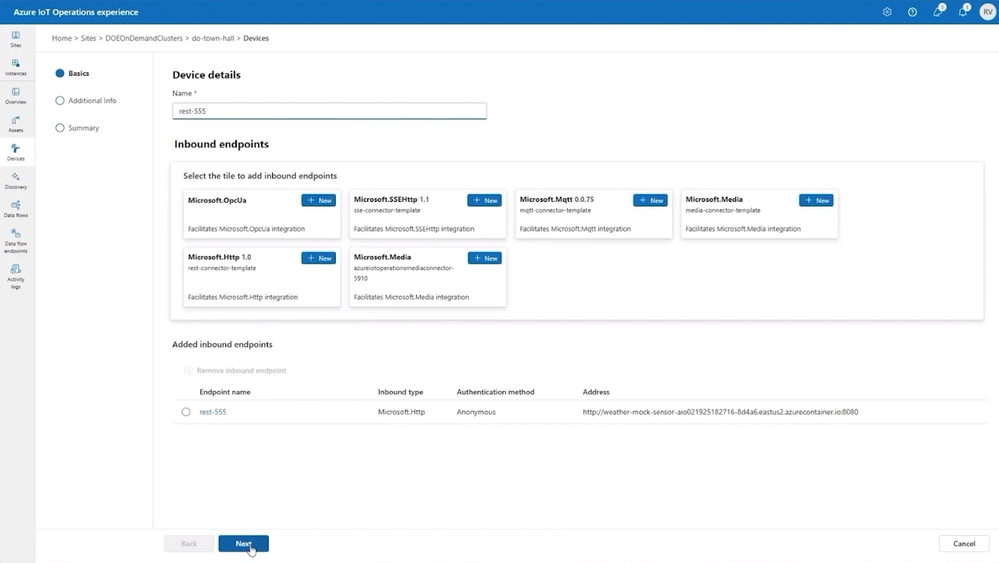Open the RV user account avatar

click(x=988, y=12)
